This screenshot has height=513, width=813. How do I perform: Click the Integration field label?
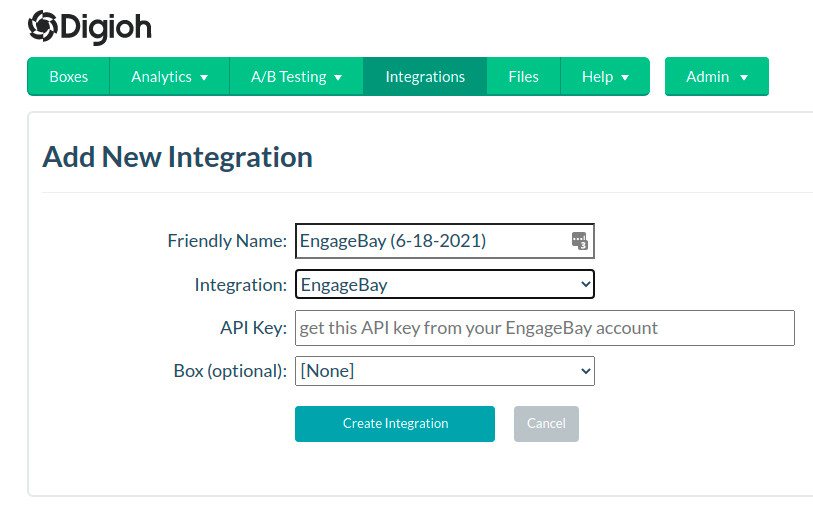point(241,285)
